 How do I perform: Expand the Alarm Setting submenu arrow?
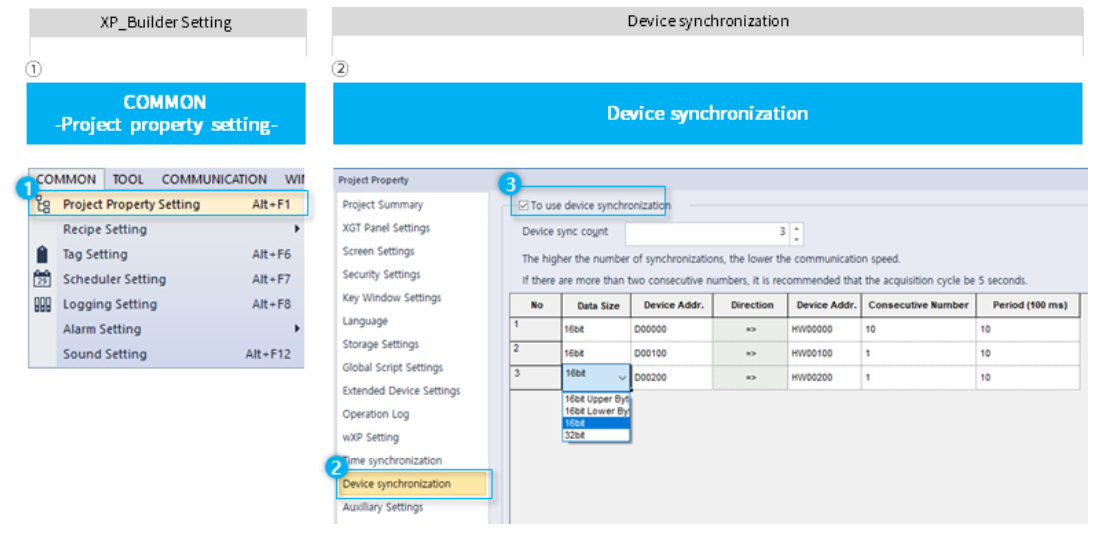click(x=297, y=329)
